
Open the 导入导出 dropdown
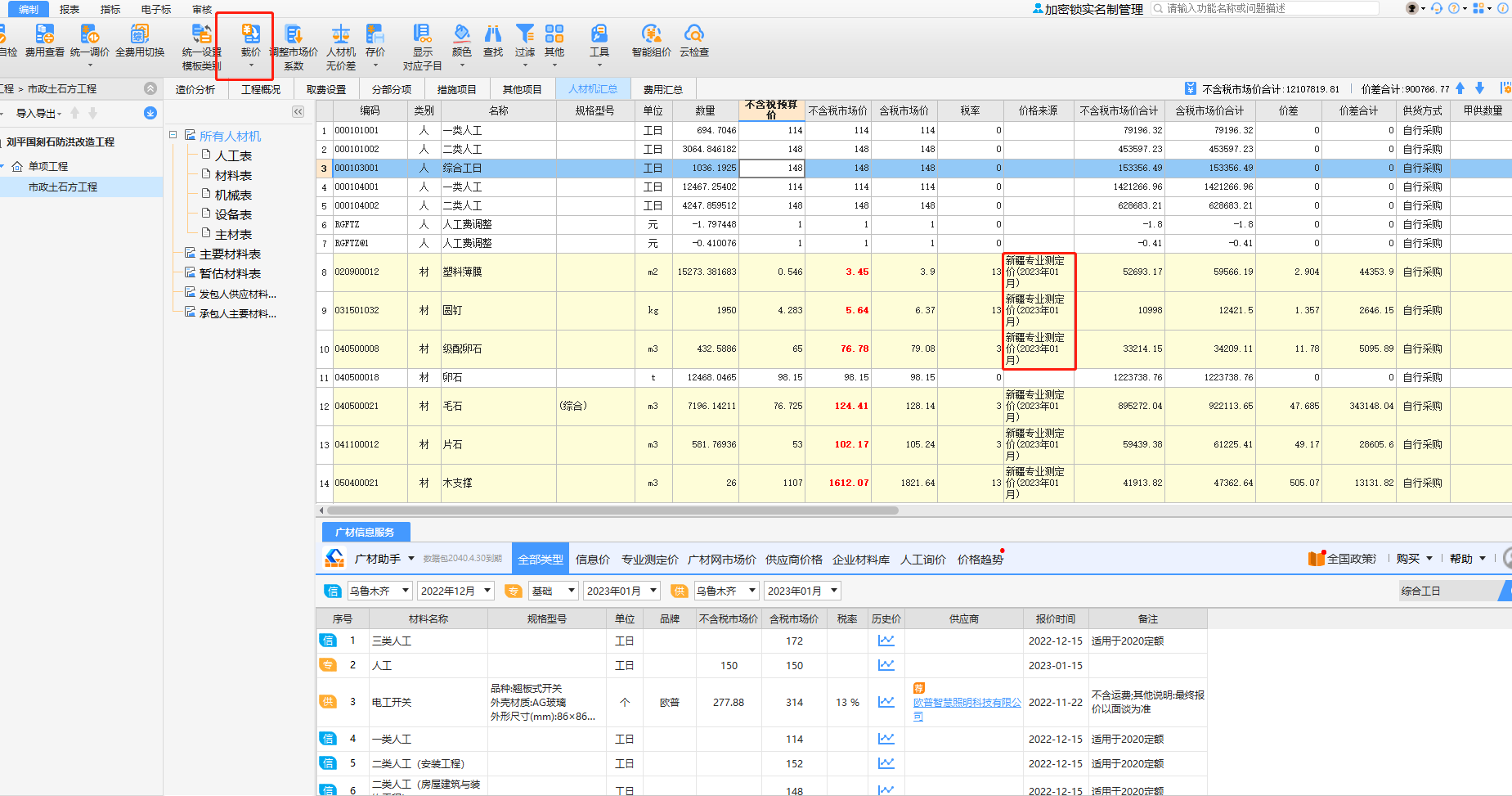coord(38,113)
